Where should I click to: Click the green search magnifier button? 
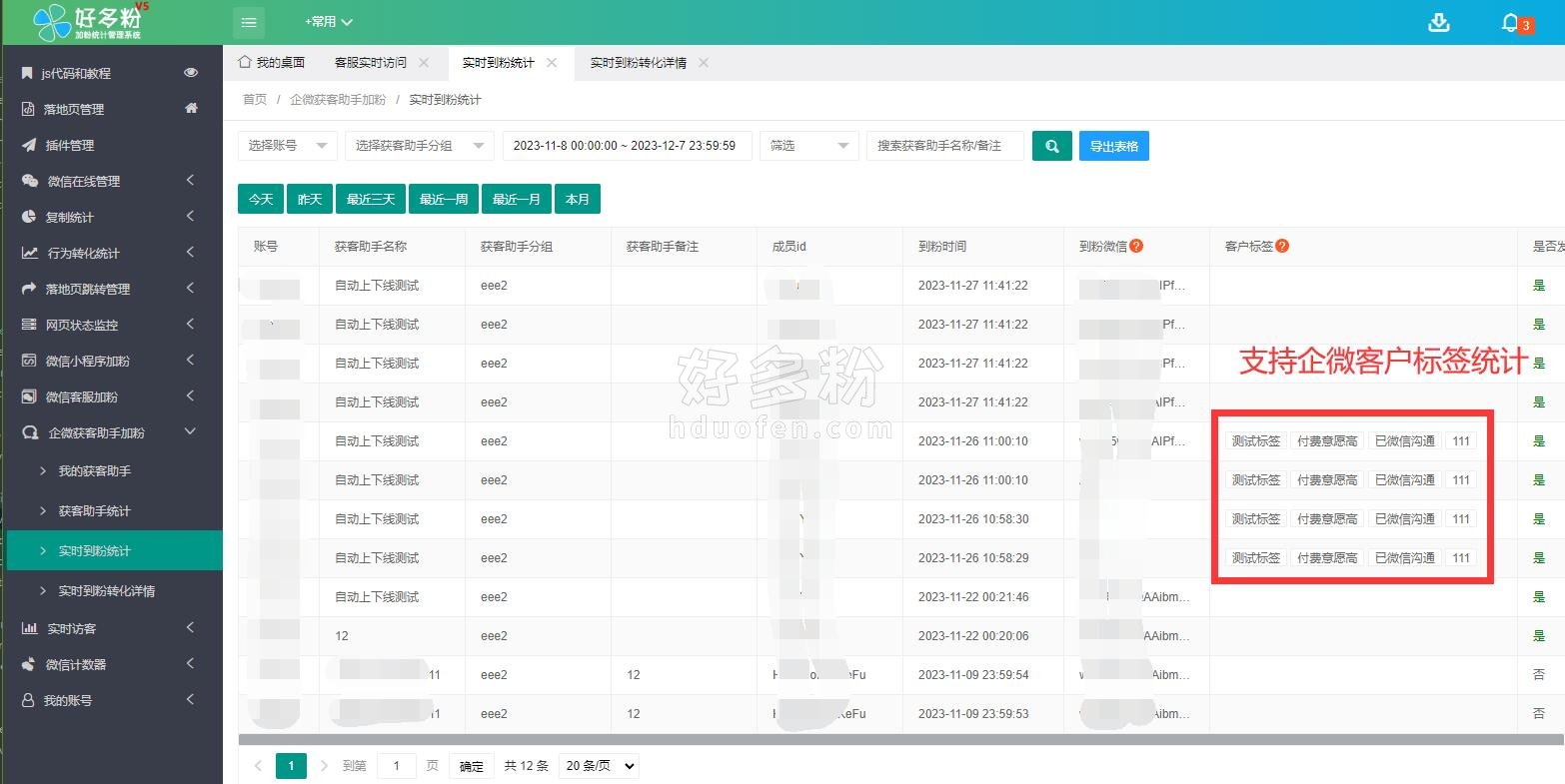point(1051,146)
